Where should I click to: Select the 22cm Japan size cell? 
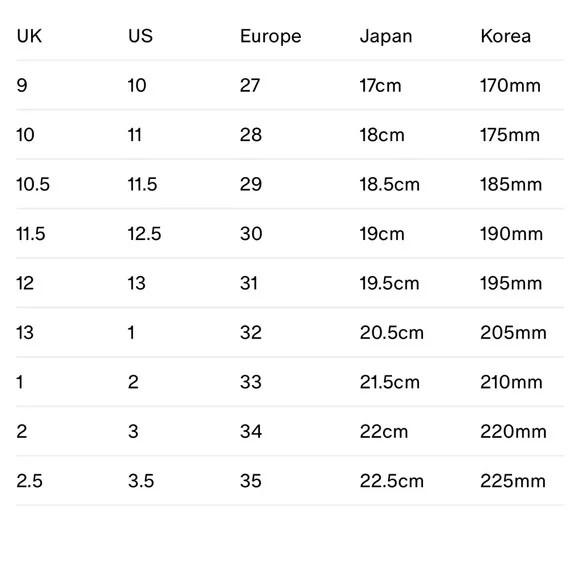pyautogui.click(x=384, y=432)
